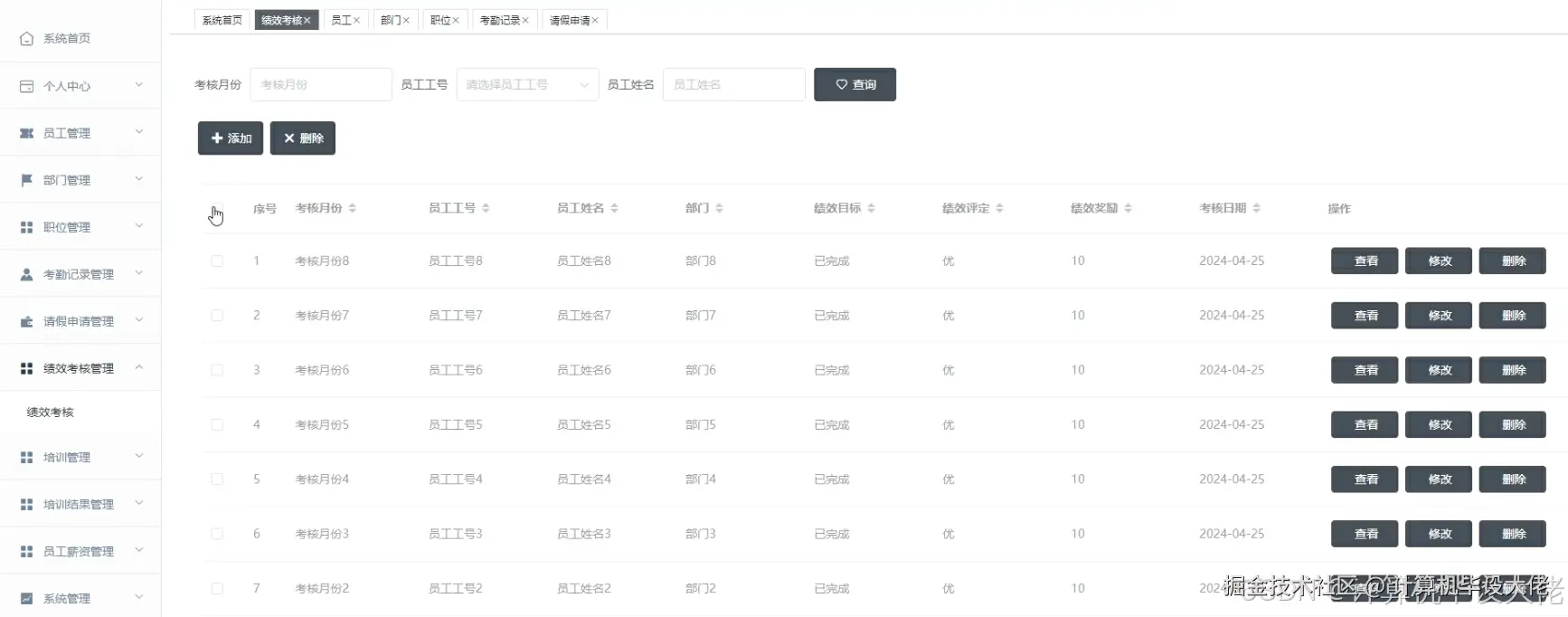
Task: Click the 查询 search button
Action: 855,84
